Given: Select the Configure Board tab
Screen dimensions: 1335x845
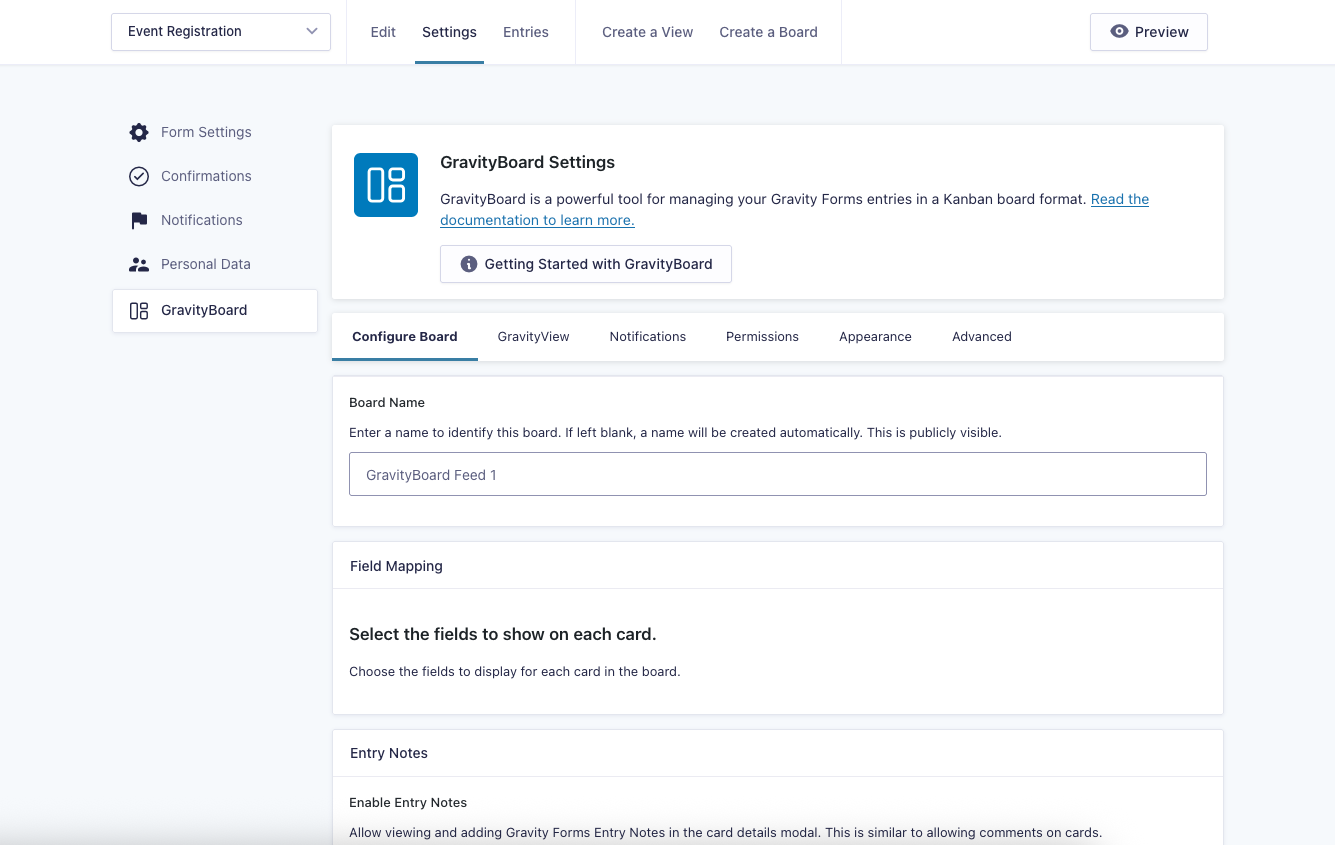Looking at the screenshot, I should [x=405, y=337].
